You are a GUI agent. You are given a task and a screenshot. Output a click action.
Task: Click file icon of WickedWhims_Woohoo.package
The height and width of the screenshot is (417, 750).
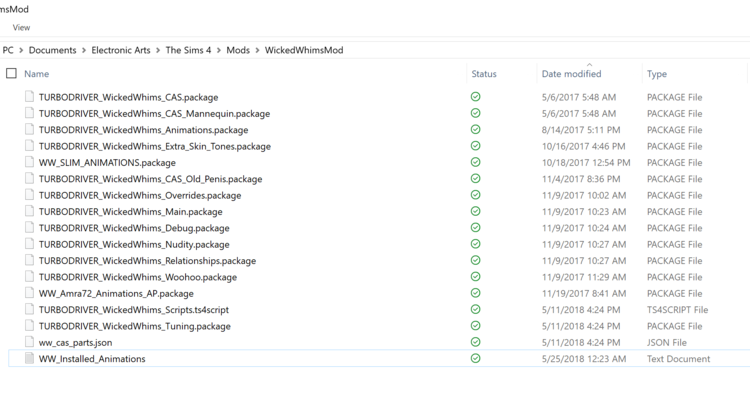pyautogui.click(x=29, y=276)
